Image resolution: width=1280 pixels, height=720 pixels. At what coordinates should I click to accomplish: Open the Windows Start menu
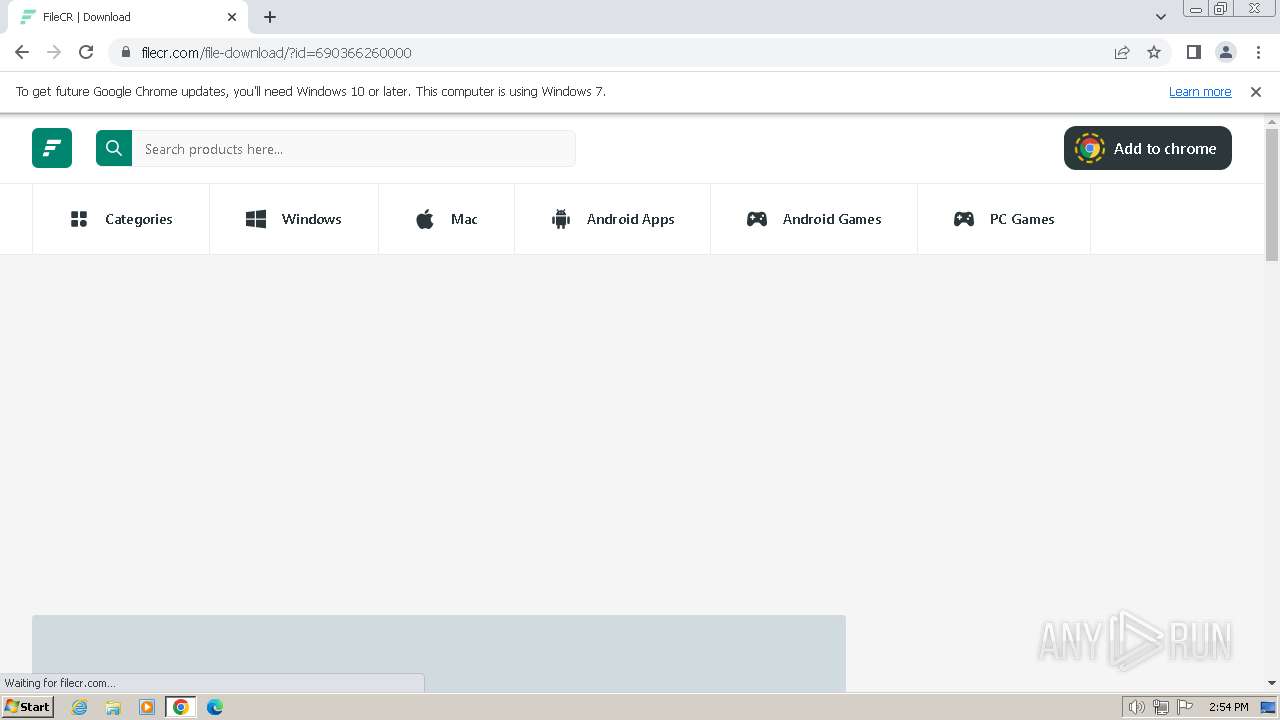(x=28, y=707)
